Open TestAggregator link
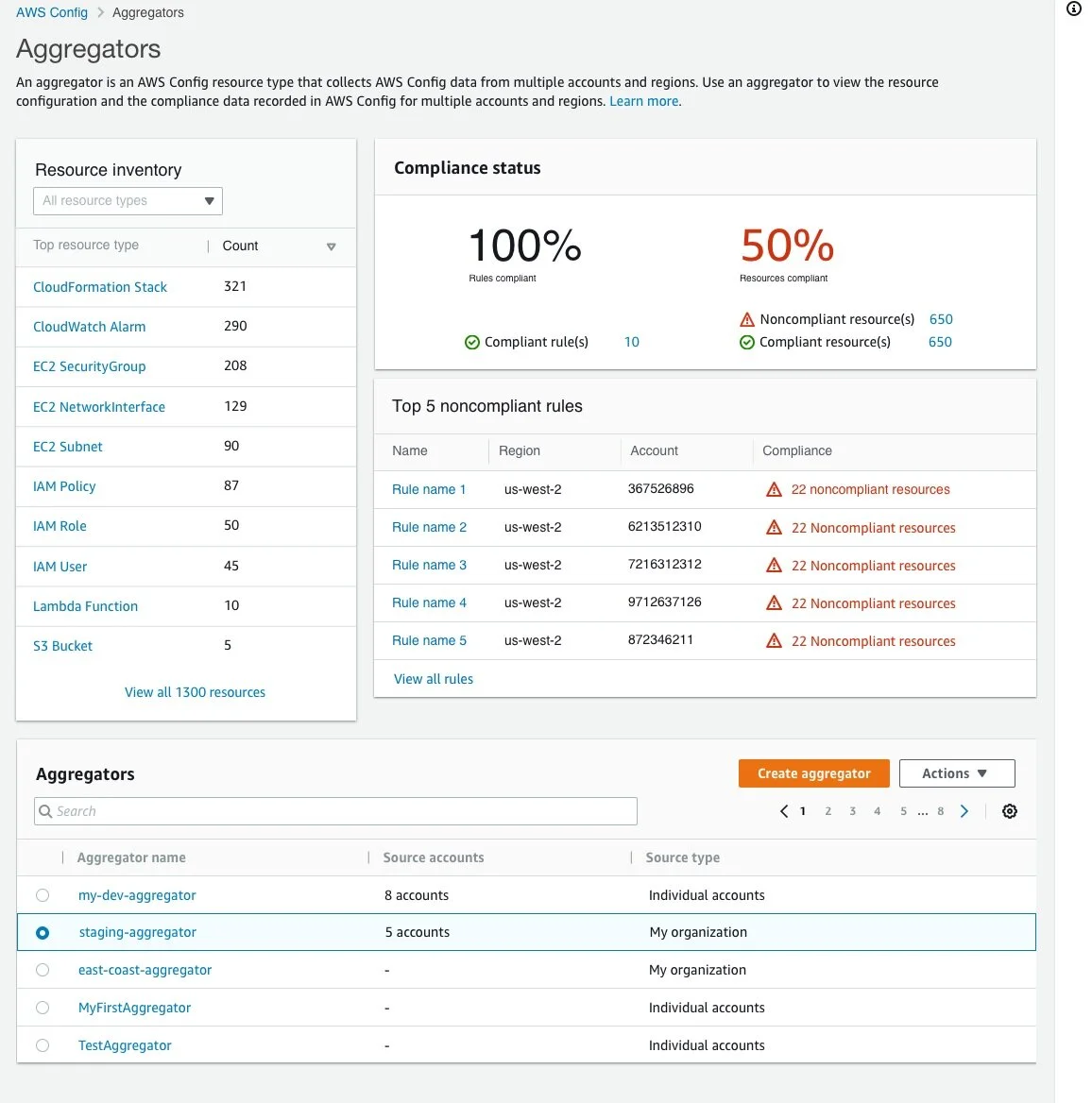1092x1103 pixels. [125, 1045]
